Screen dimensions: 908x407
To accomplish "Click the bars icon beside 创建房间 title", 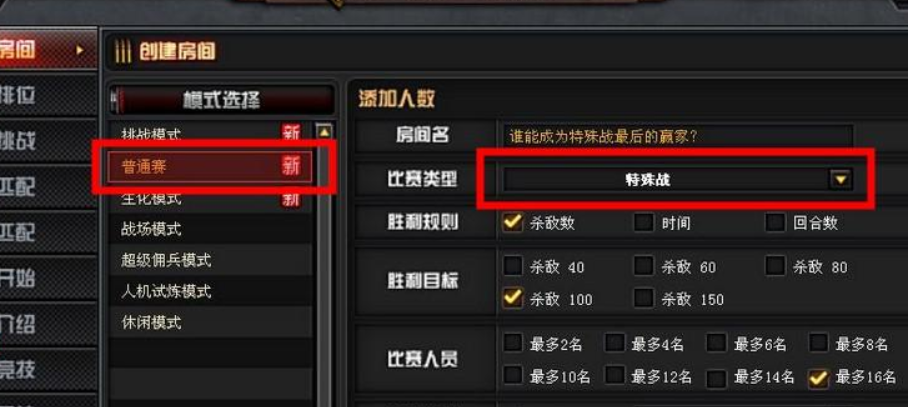I will [122, 52].
